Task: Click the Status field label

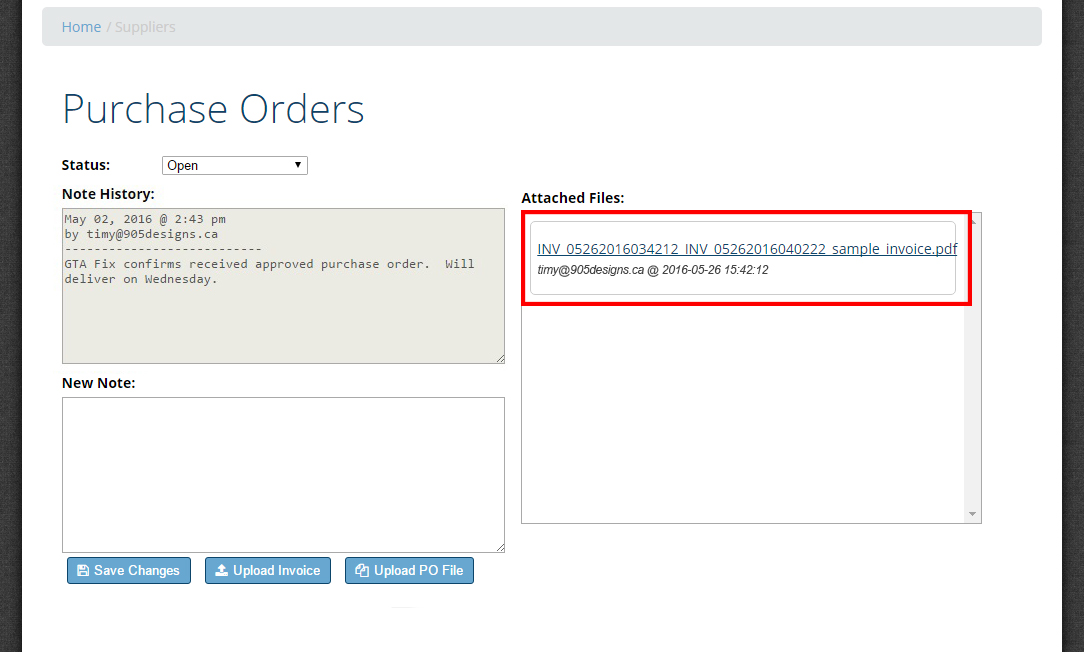Action: pos(86,165)
